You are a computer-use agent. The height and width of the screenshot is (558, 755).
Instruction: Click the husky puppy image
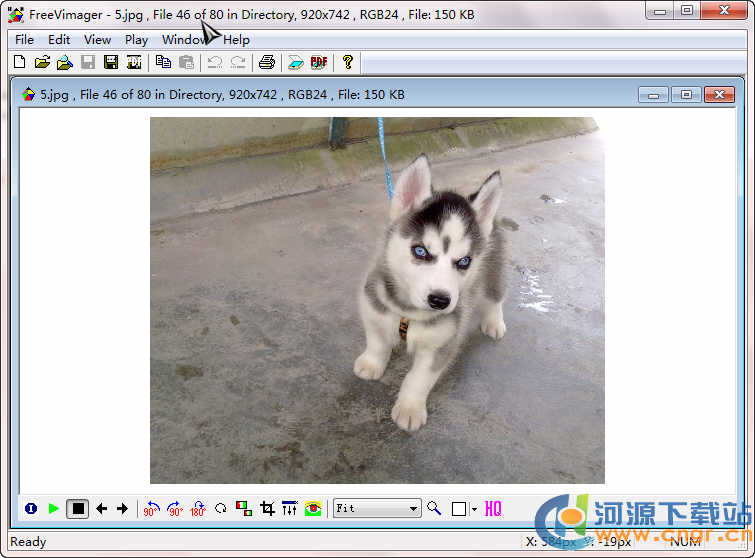click(377, 300)
